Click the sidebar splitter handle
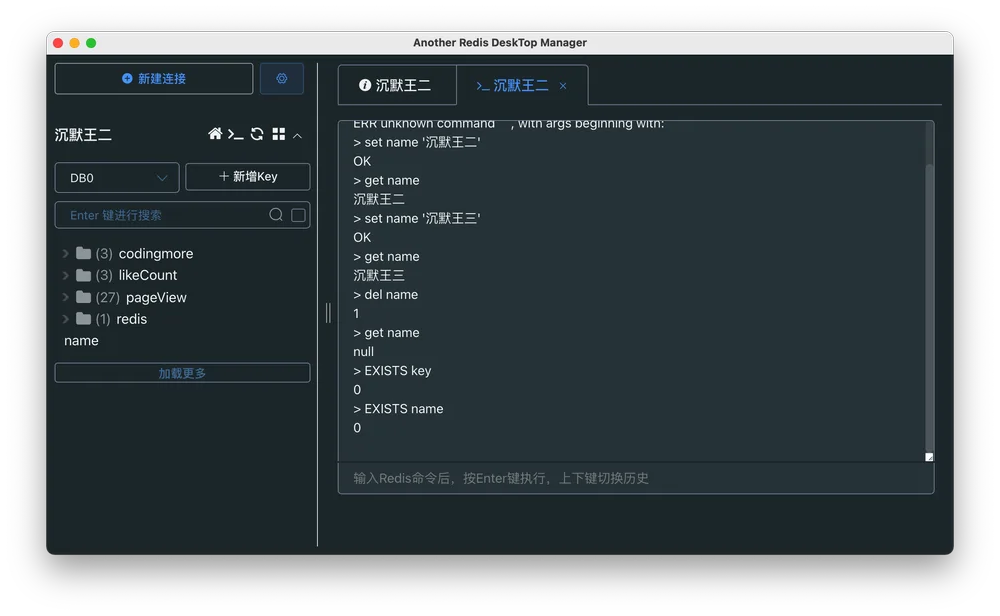This screenshot has width=1000, height=616. pos(328,312)
